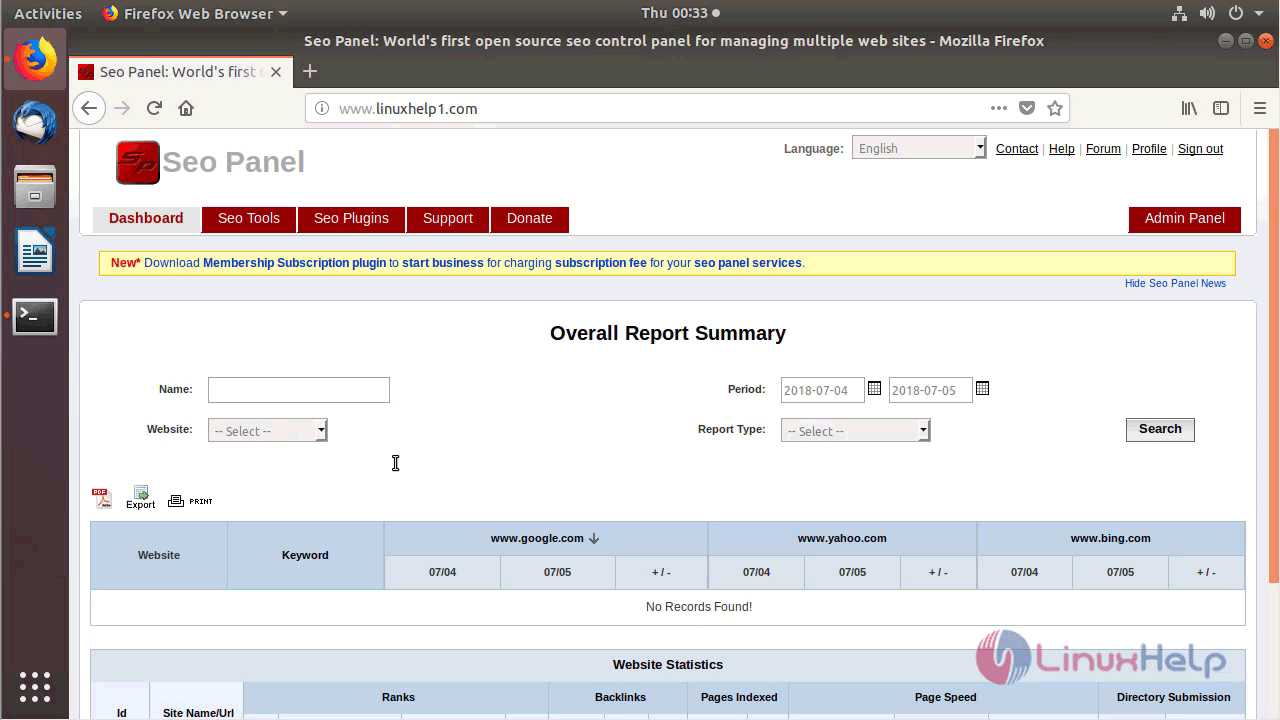Image resolution: width=1280 pixels, height=720 pixels.
Task: Open the Profile link
Action: point(1149,149)
